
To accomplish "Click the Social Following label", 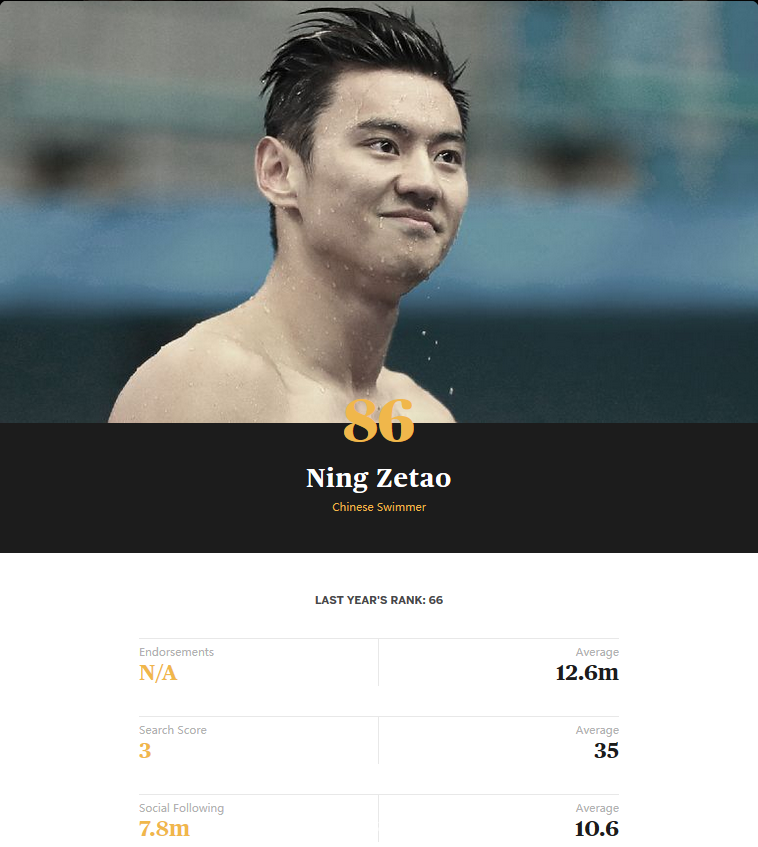I will click(181, 808).
